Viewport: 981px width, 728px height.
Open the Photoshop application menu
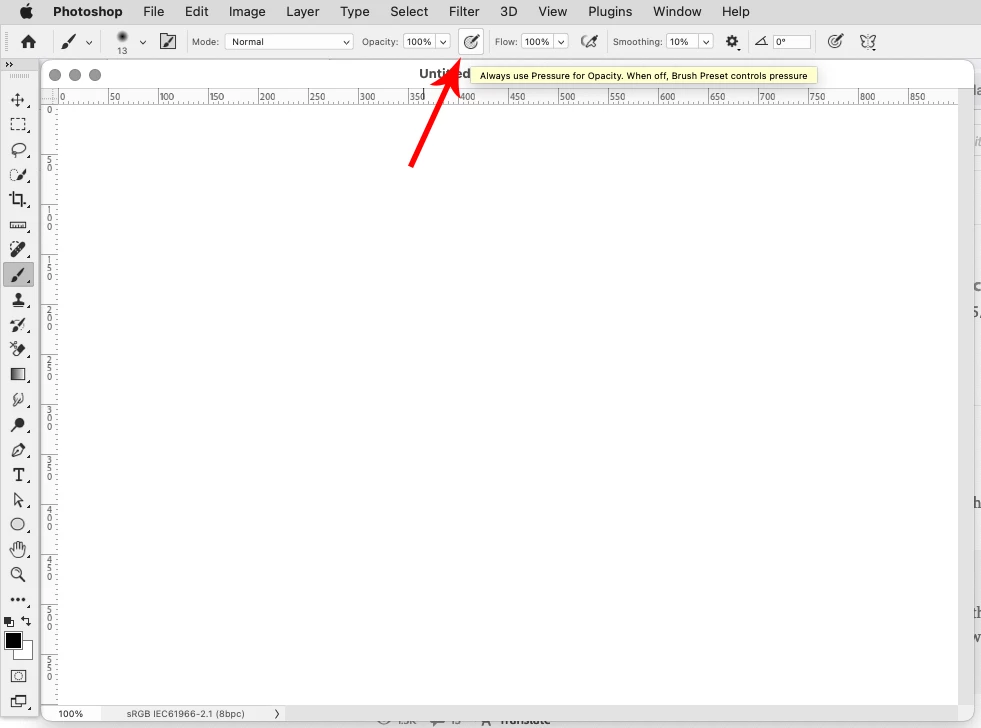point(88,12)
